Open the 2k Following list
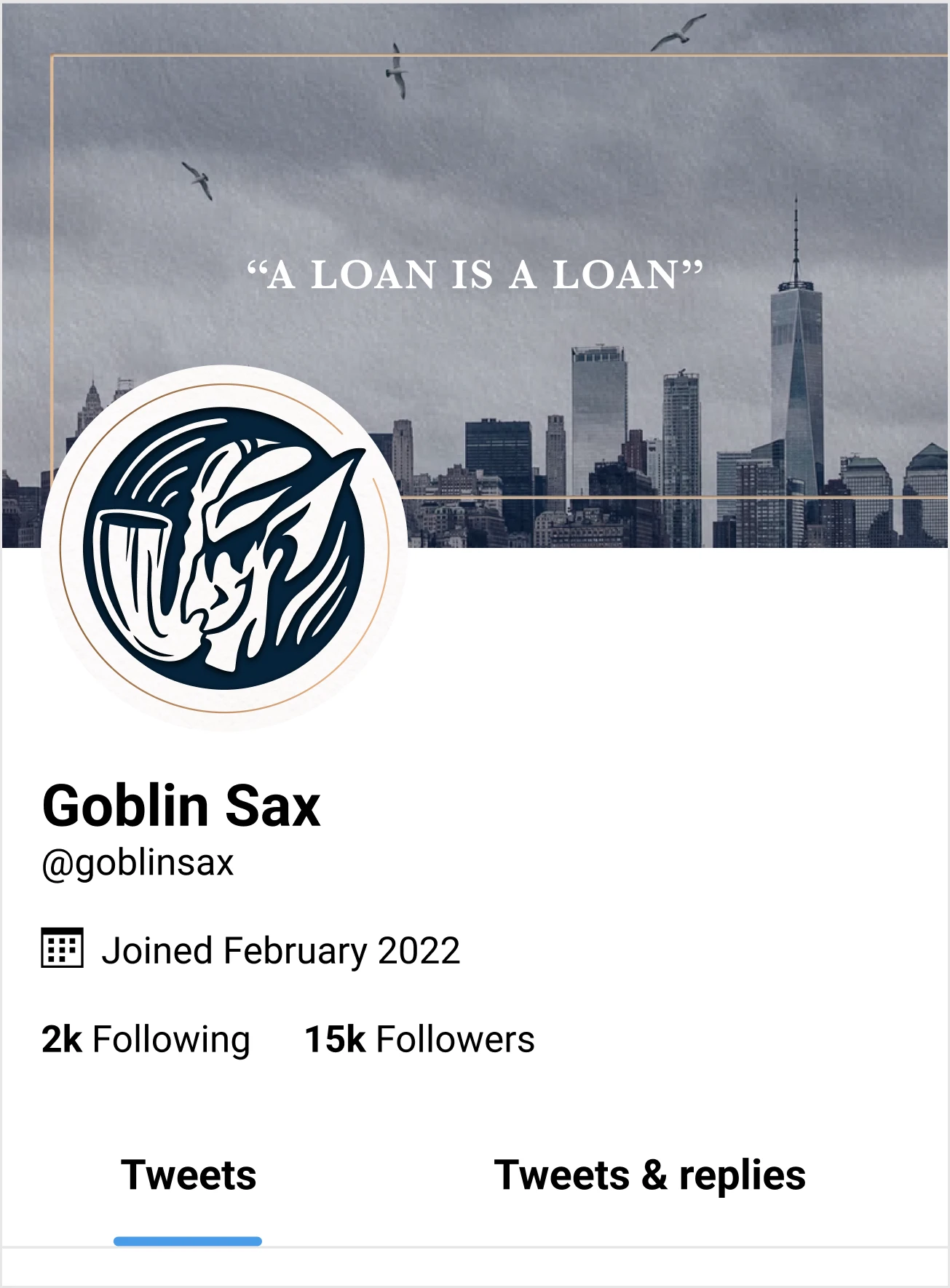 point(146,1039)
